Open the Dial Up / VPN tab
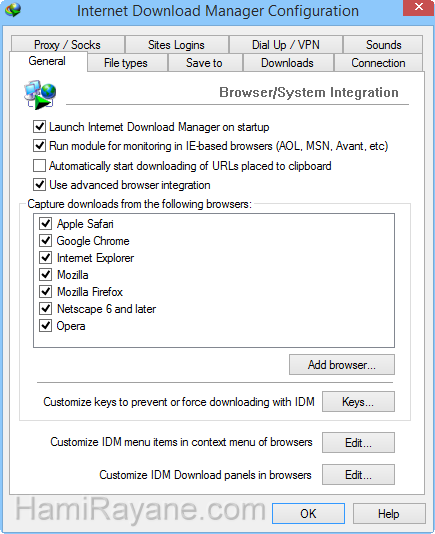435x534 pixels. pos(286,45)
